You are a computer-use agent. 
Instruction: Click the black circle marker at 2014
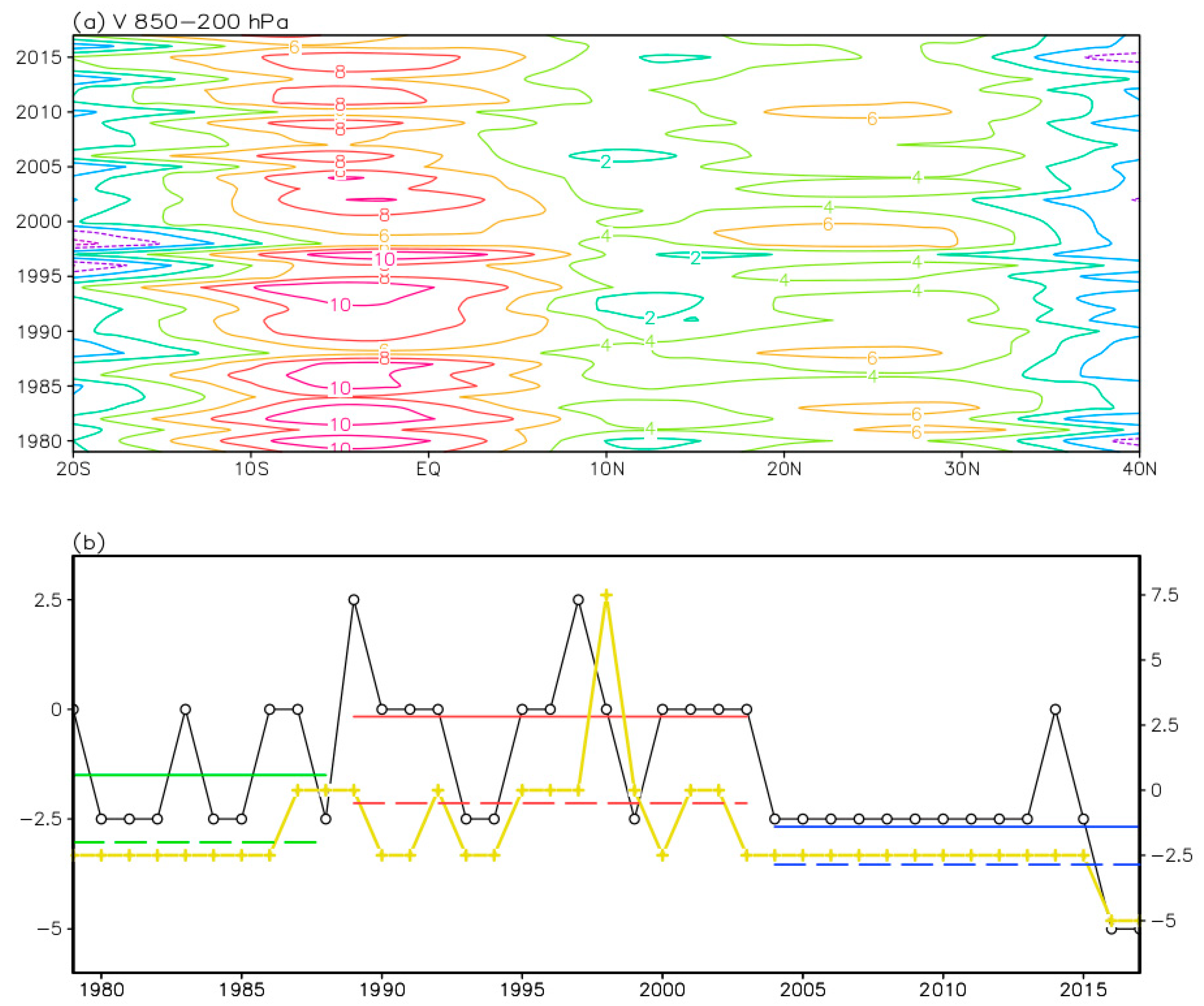(1055, 709)
